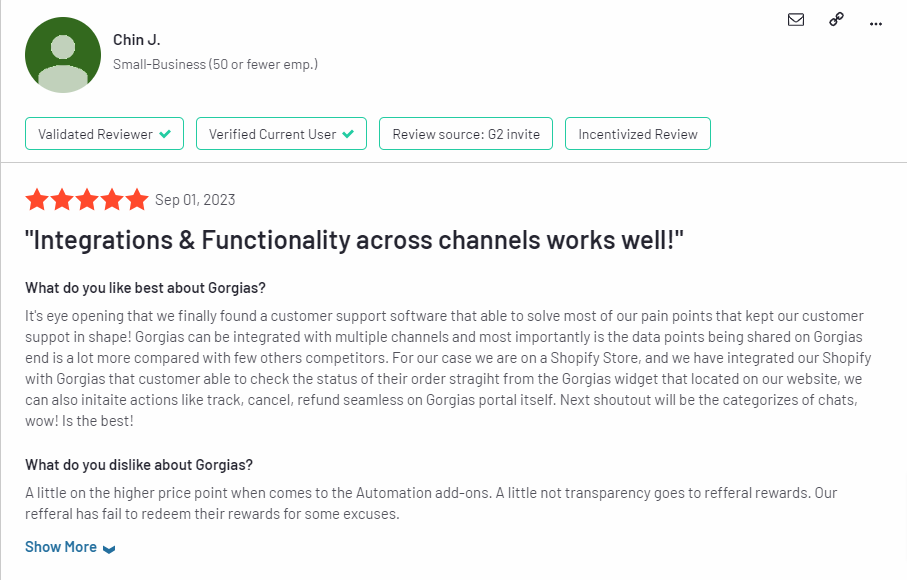Image resolution: width=907 pixels, height=580 pixels.
Task: Click the chevron next to Show More
Action: point(109,549)
